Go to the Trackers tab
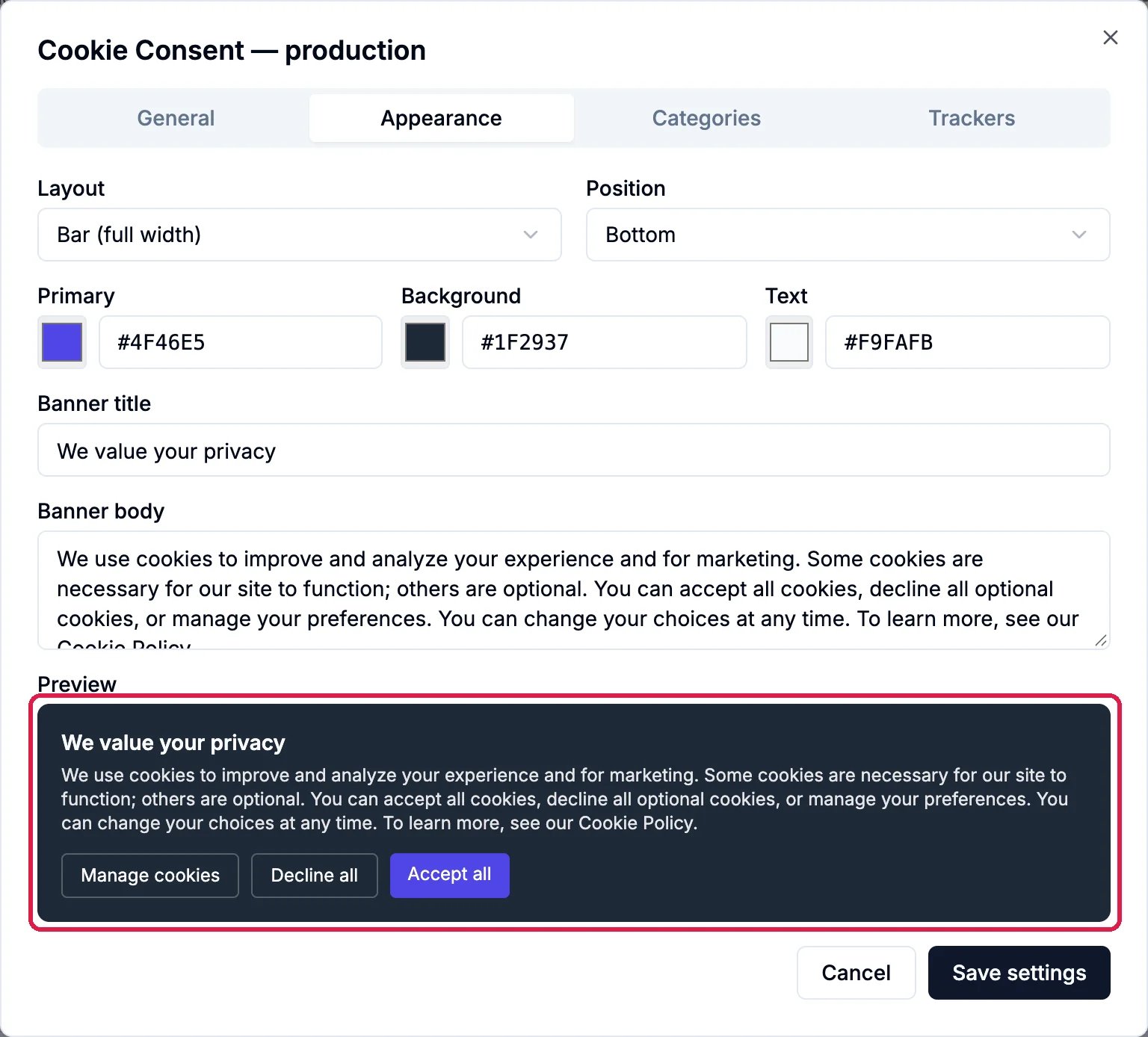Viewport: 1148px width, 1037px height. point(972,118)
